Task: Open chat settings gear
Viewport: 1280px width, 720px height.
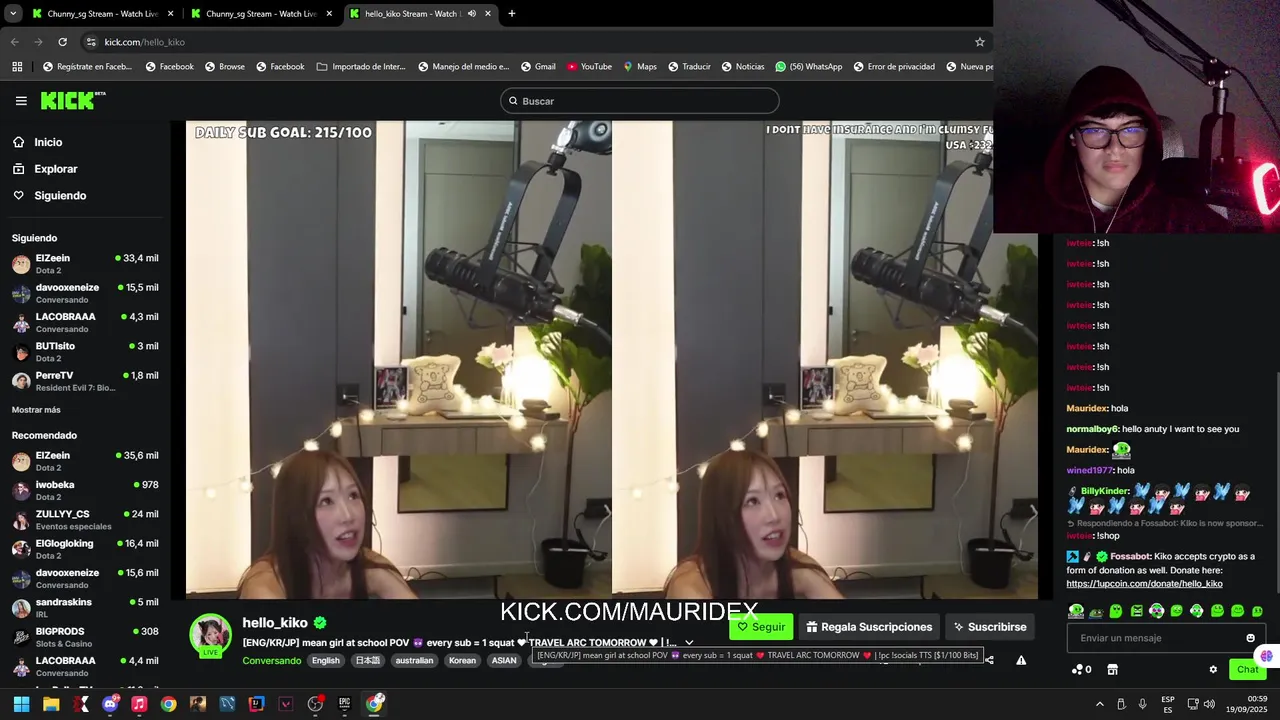Action: point(1213,670)
